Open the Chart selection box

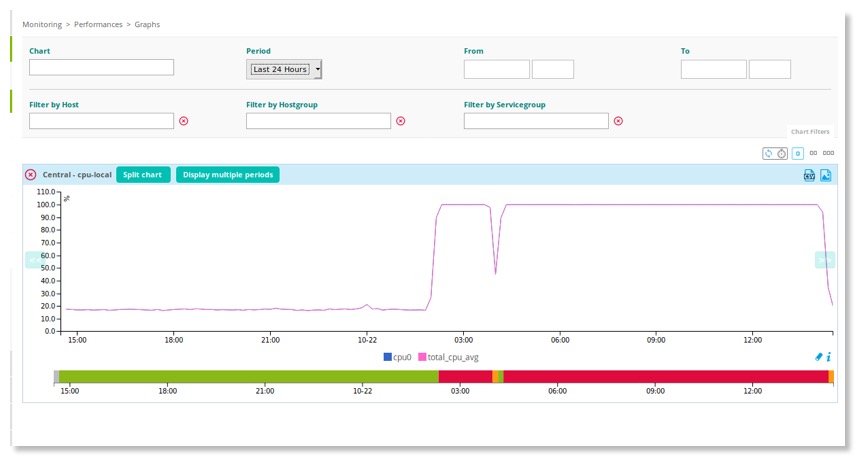(x=101, y=67)
